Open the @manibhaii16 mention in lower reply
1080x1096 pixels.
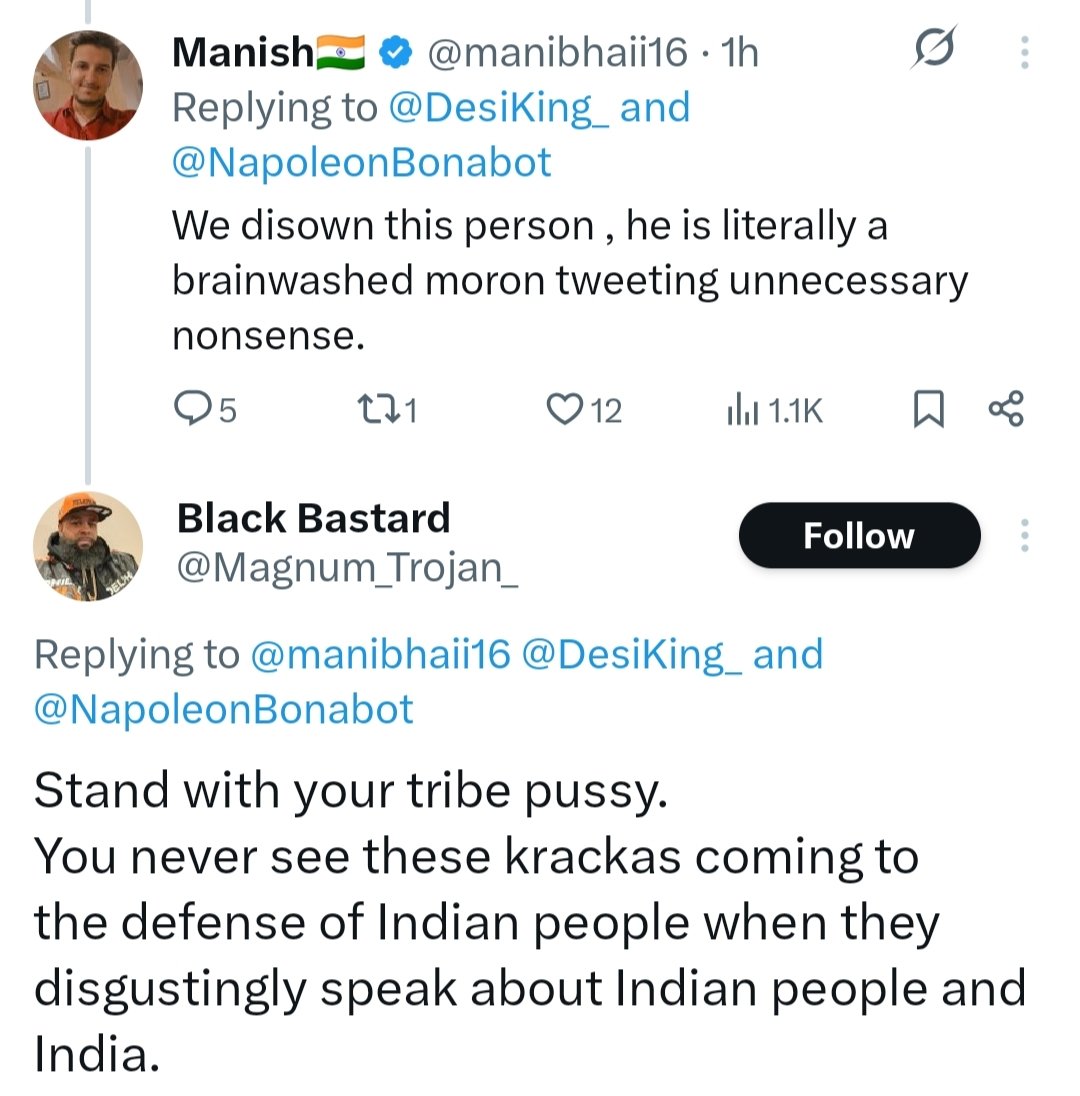click(x=379, y=654)
